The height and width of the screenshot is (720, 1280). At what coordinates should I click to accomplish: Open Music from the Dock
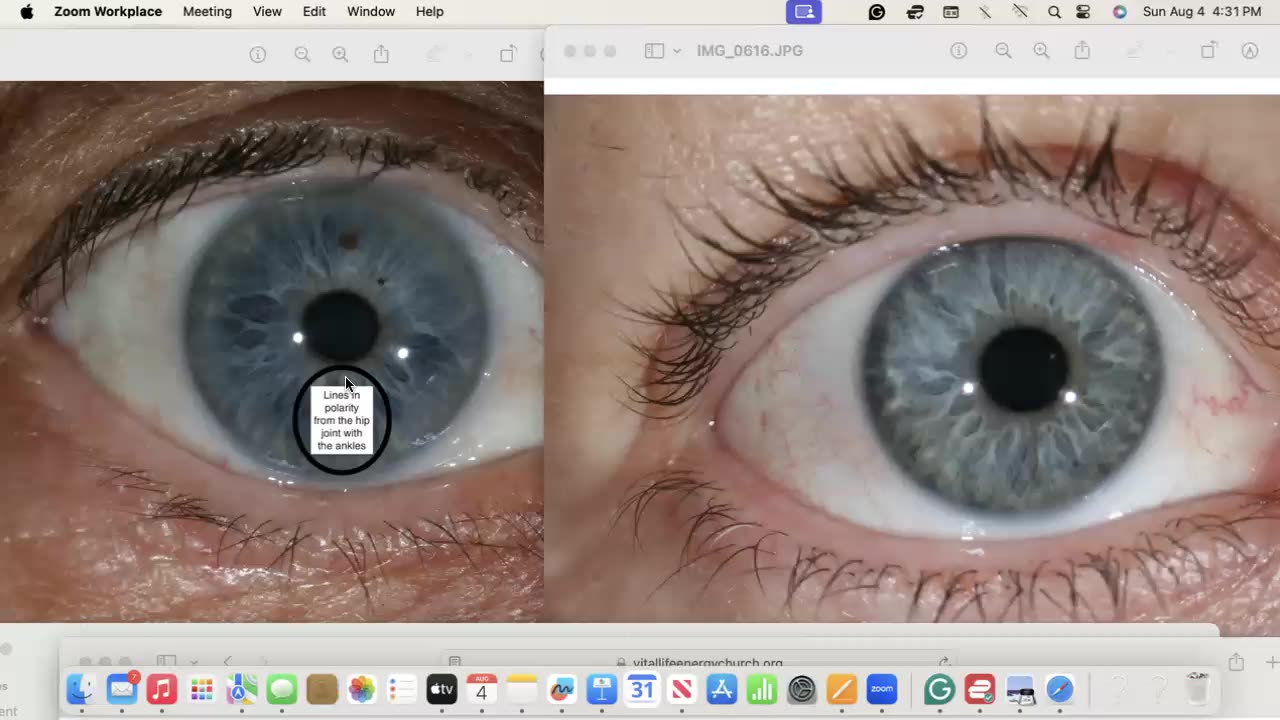[x=161, y=689]
